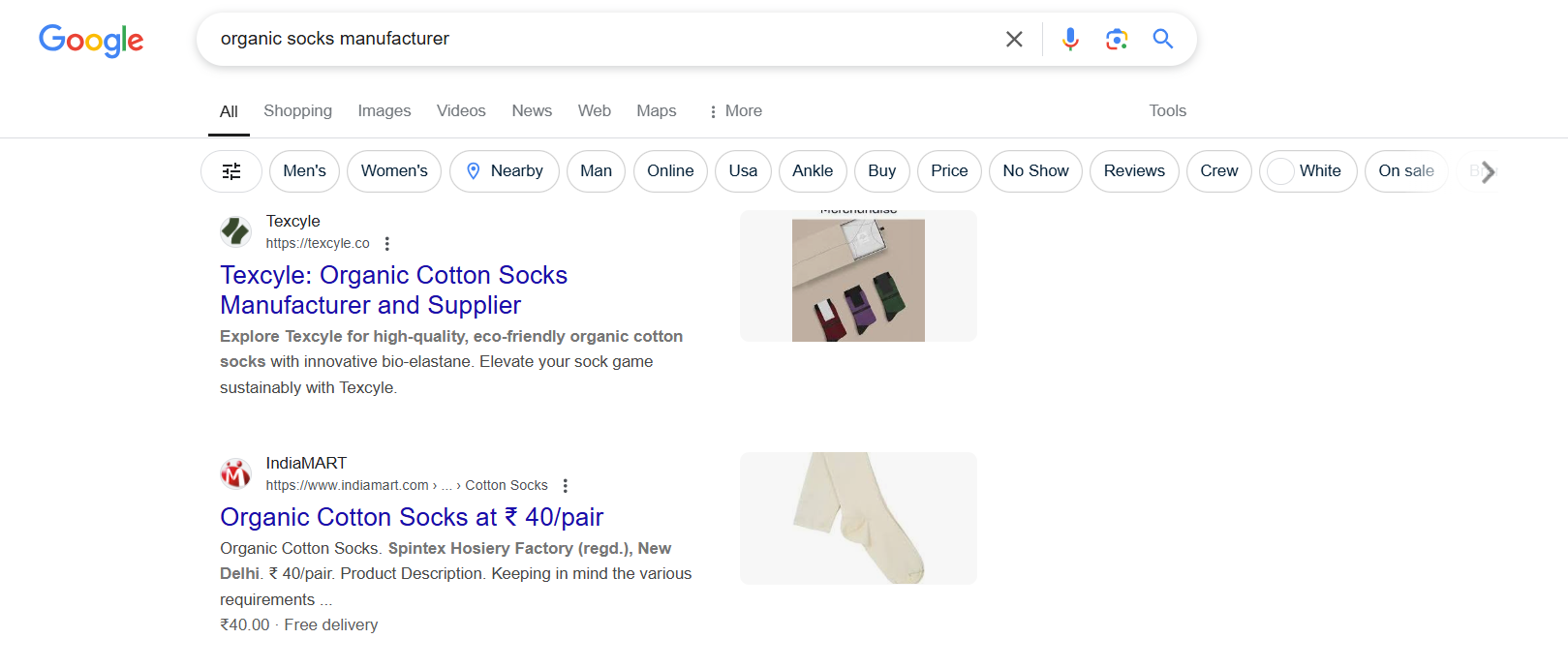The image size is (1568, 669).
Task: Click the IndiaMART site favicon
Action: pos(235,473)
